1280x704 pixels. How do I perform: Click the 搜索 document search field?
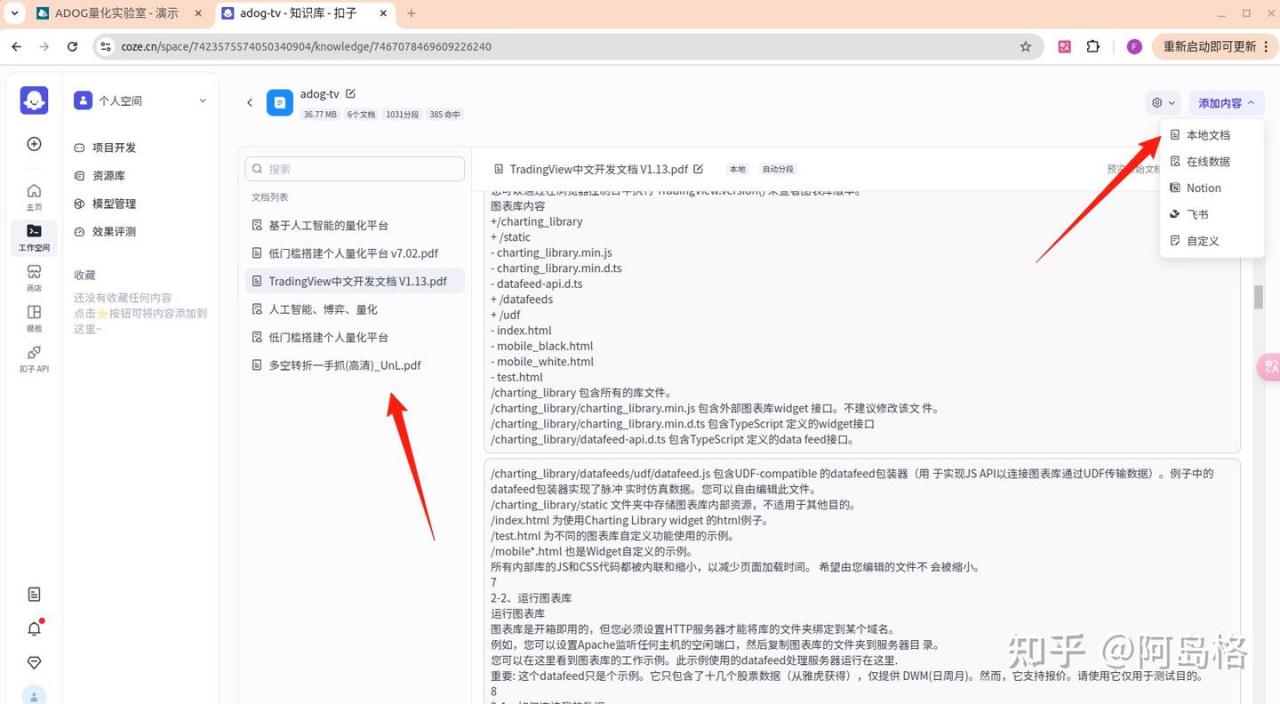(355, 169)
